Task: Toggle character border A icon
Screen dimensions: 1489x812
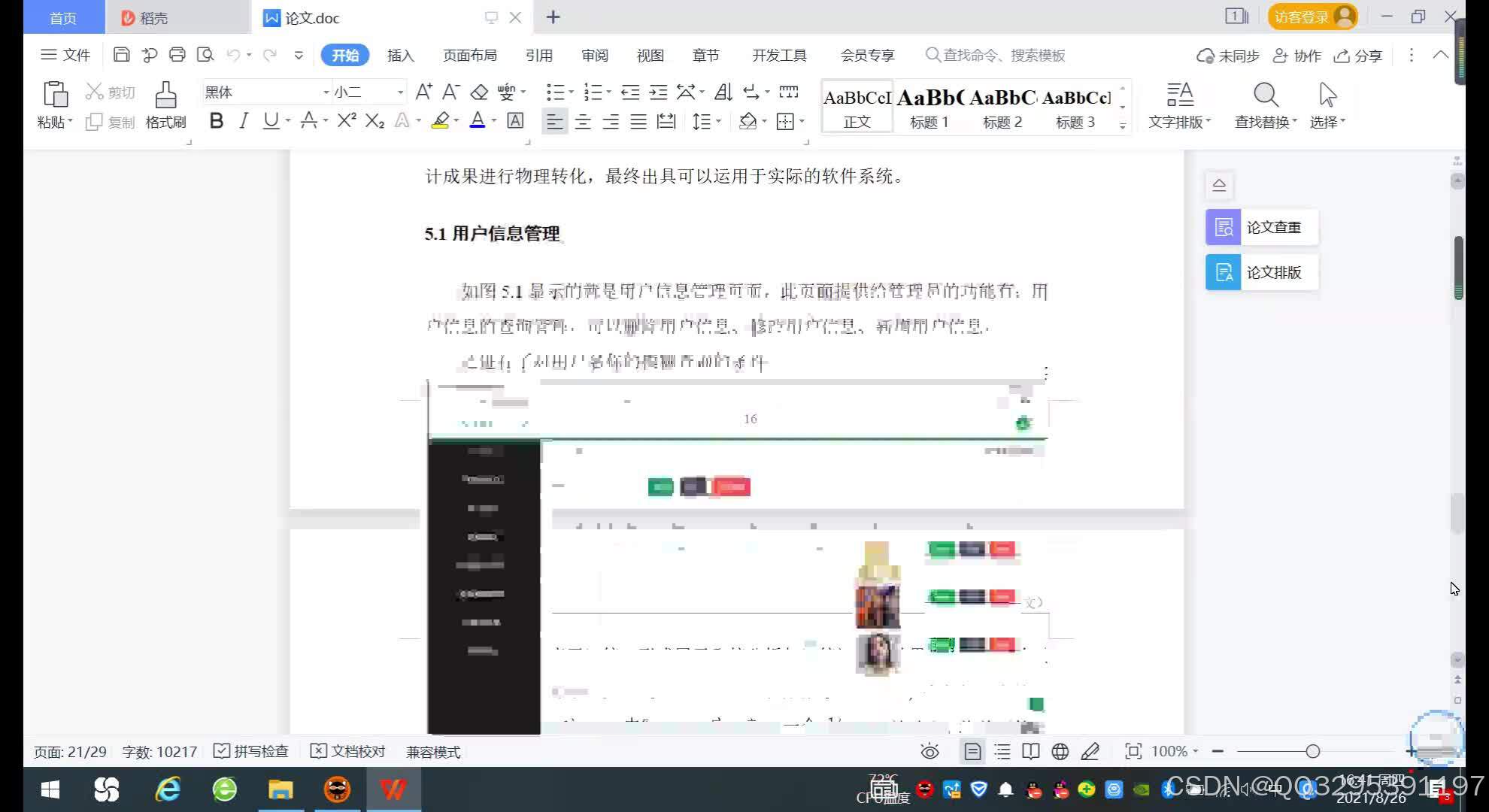Action: click(515, 121)
